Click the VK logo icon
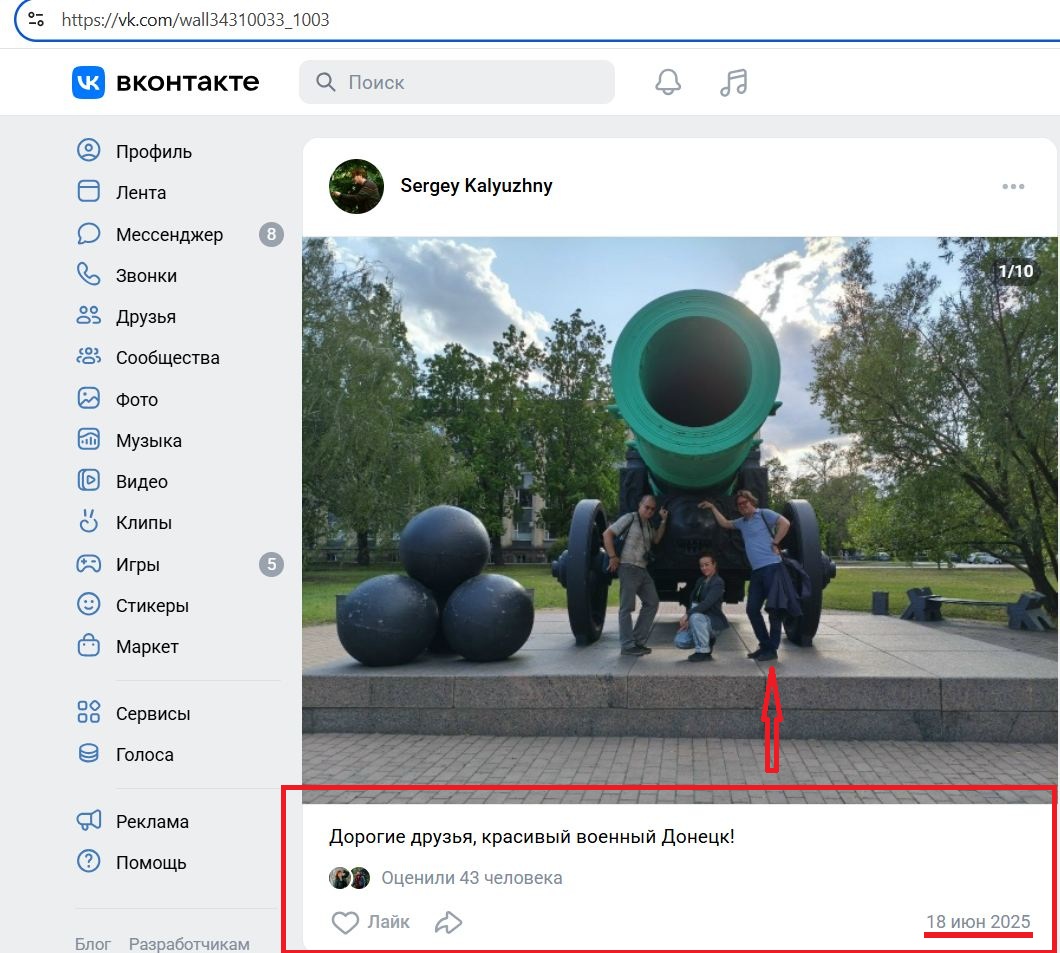This screenshot has height=953, width=1060. pos(88,82)
